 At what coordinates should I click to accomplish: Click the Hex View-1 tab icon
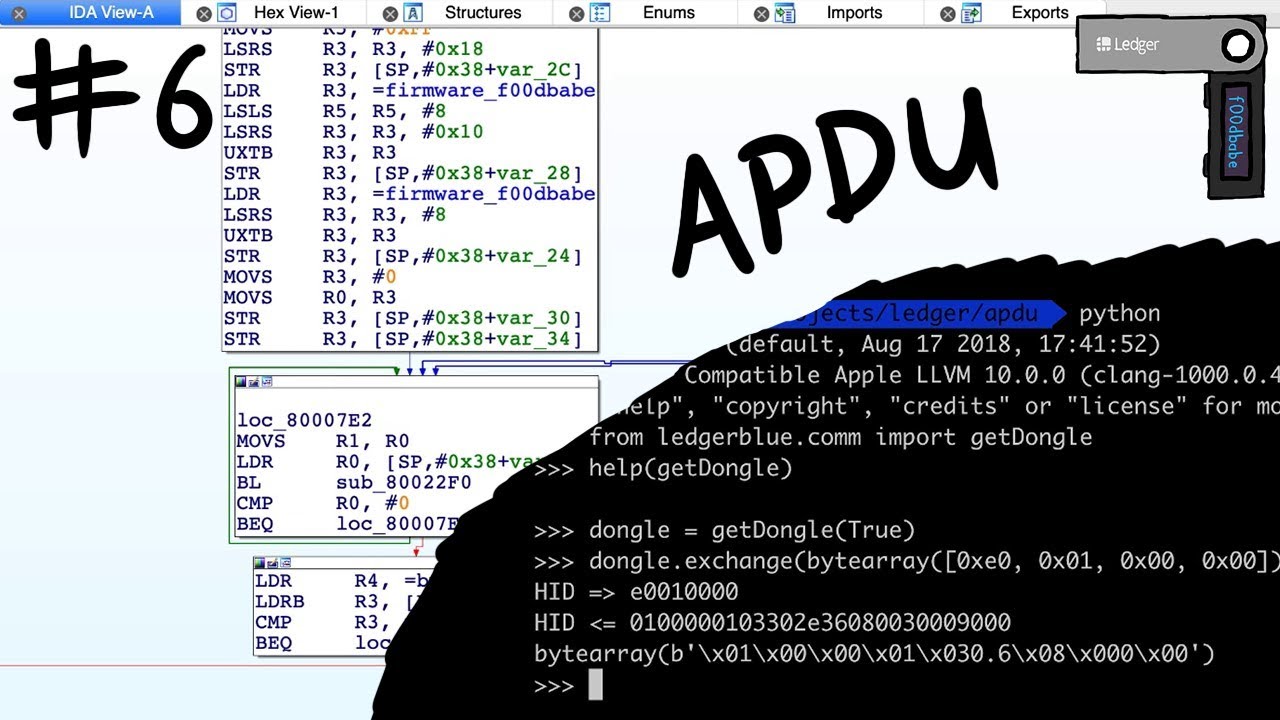click(227, 13)
